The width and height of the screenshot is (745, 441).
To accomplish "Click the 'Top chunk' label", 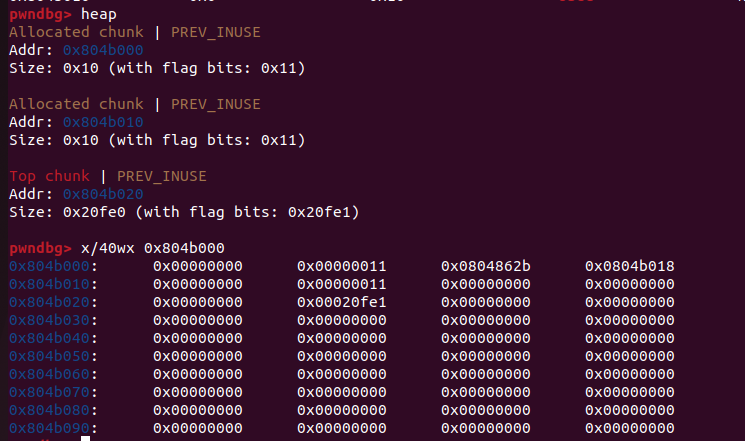I will pyautogui.click(x=49, y=176).
